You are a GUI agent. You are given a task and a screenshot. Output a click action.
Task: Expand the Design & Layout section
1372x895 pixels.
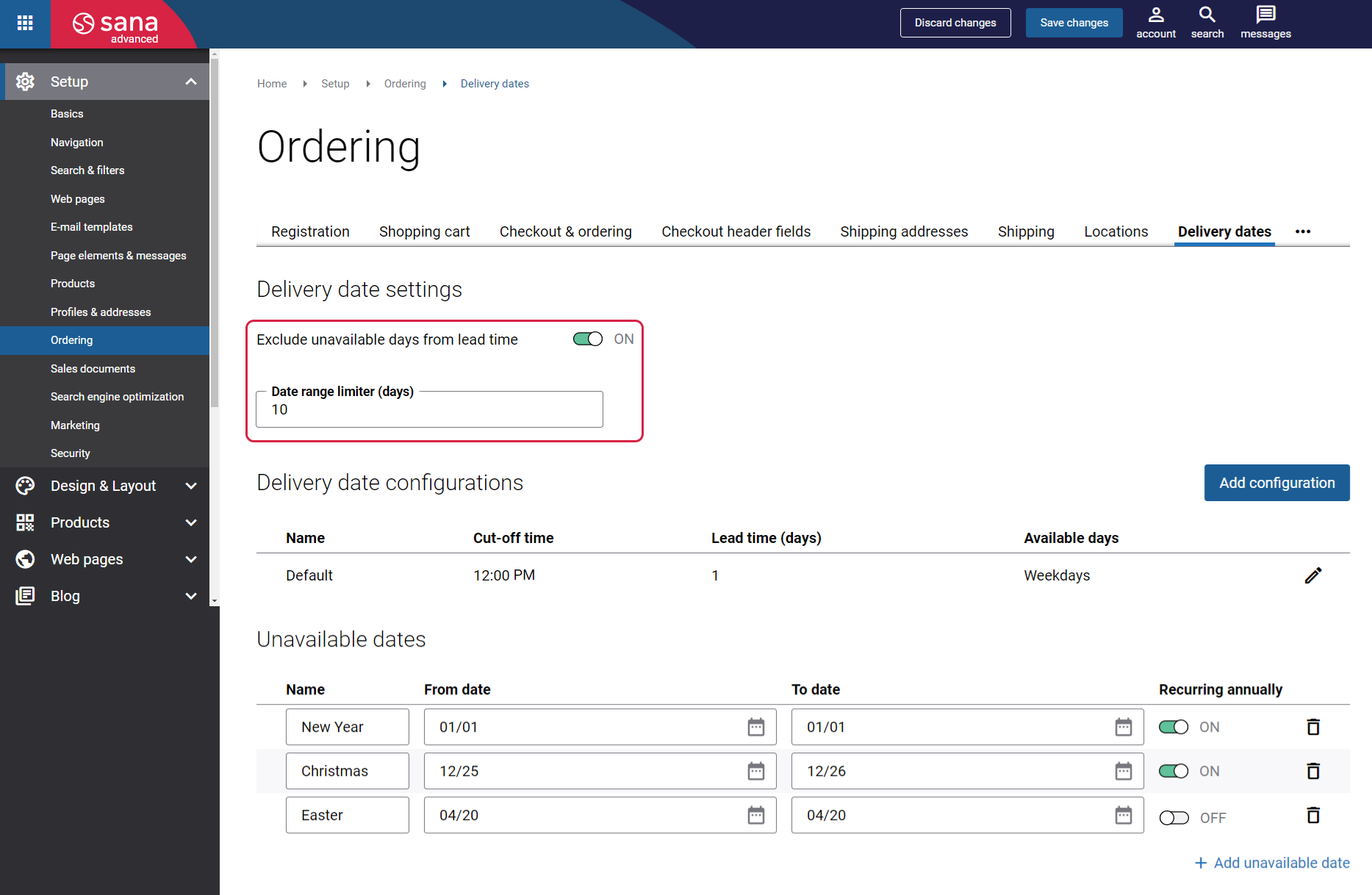191,486
